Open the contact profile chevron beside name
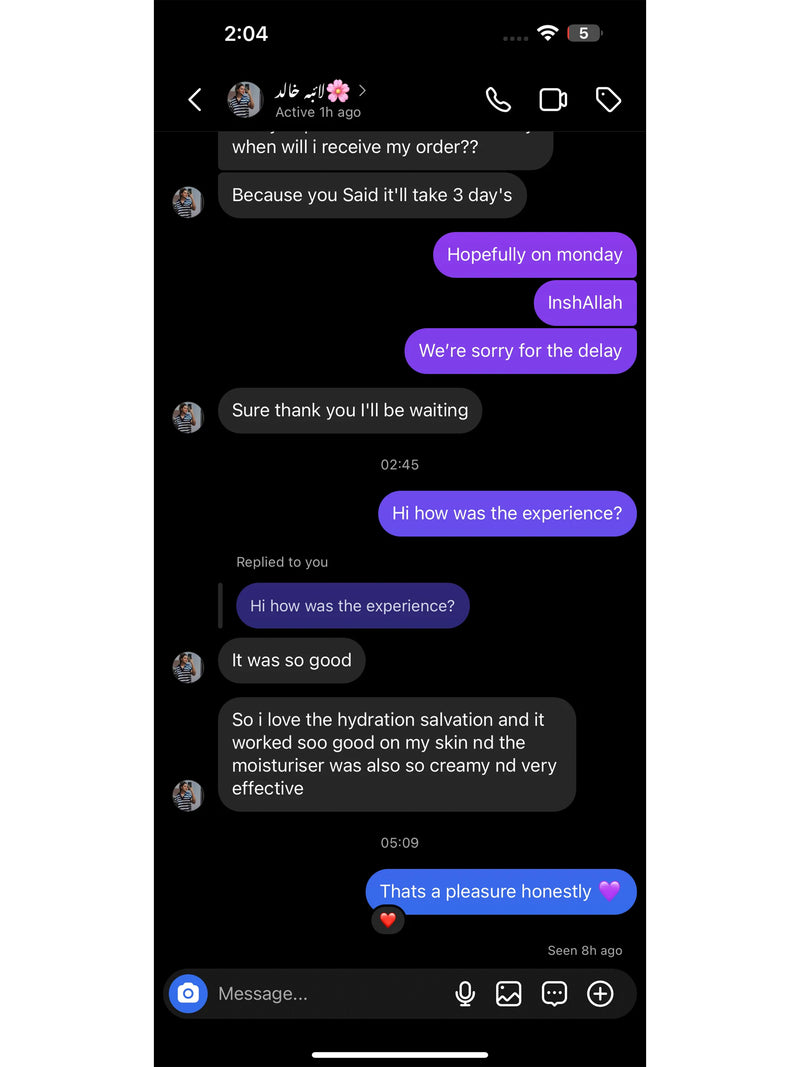The image size is (800, 1067). coord(363,90)
